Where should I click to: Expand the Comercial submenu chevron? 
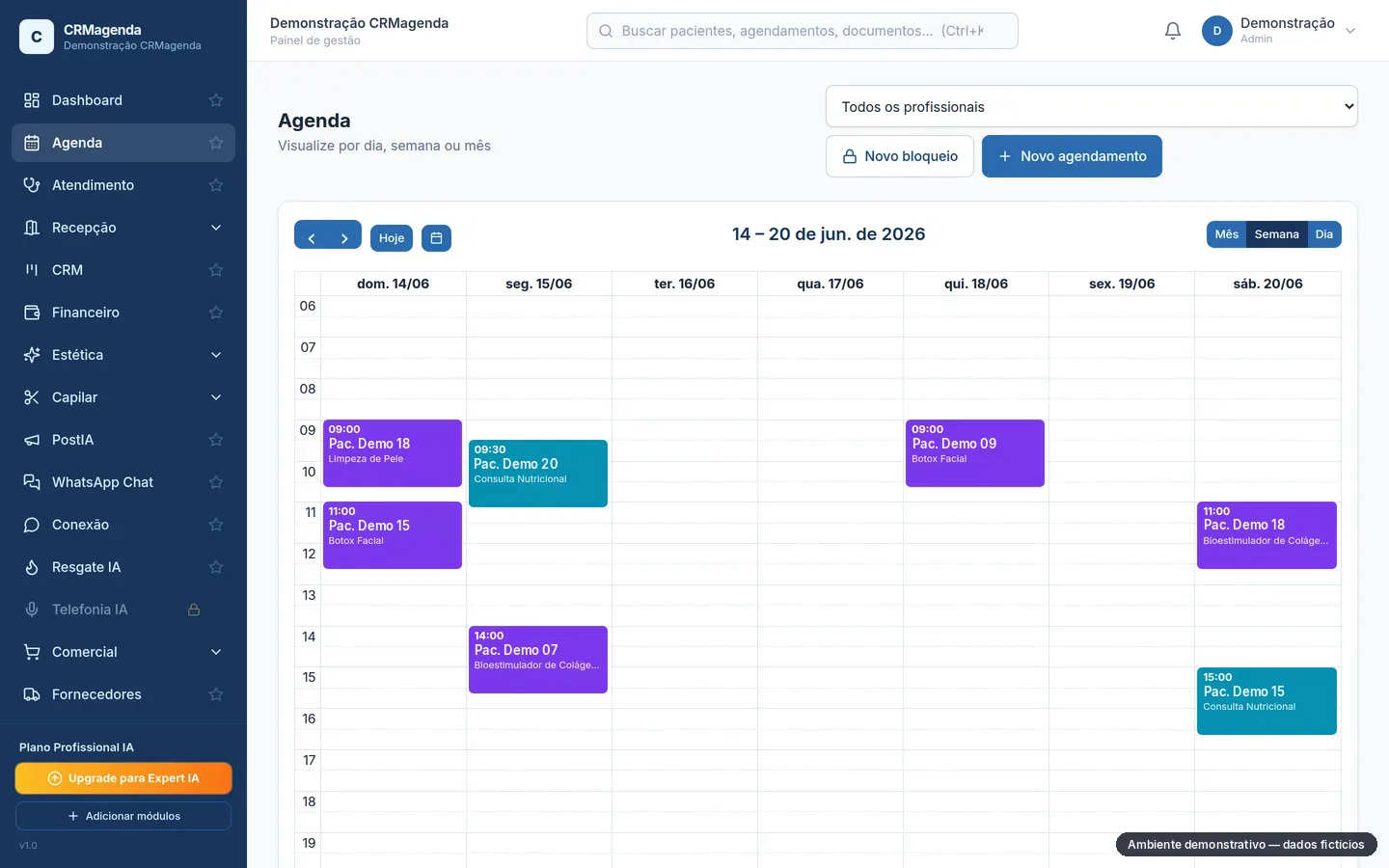point(216,652)
